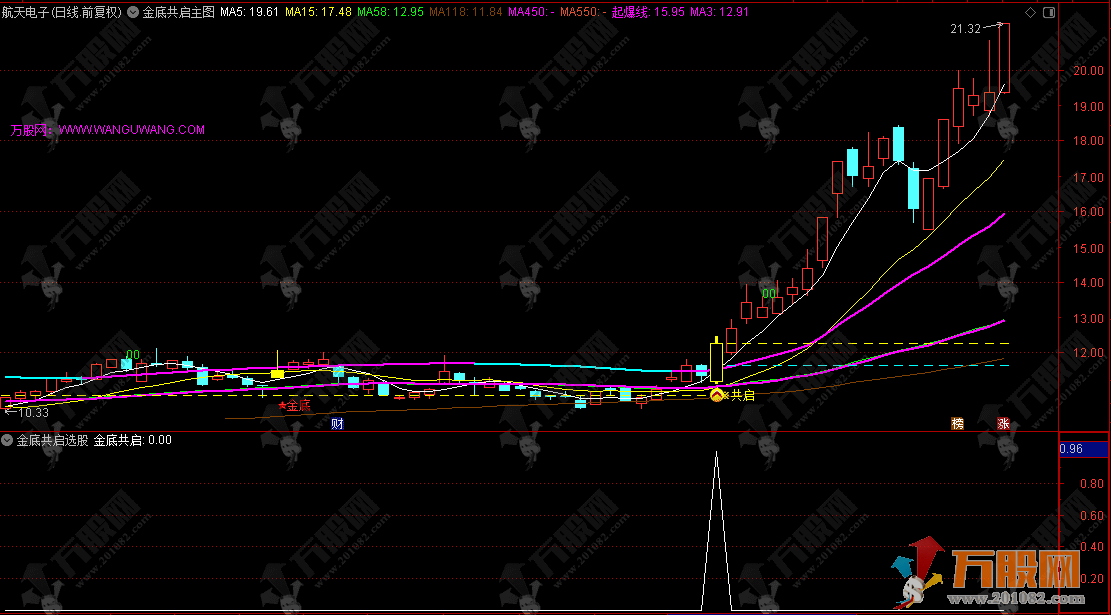Toggle the side panel layout icon
Image resolution: width=1111 pixels, height=615 pixels.
point(1047,13)
